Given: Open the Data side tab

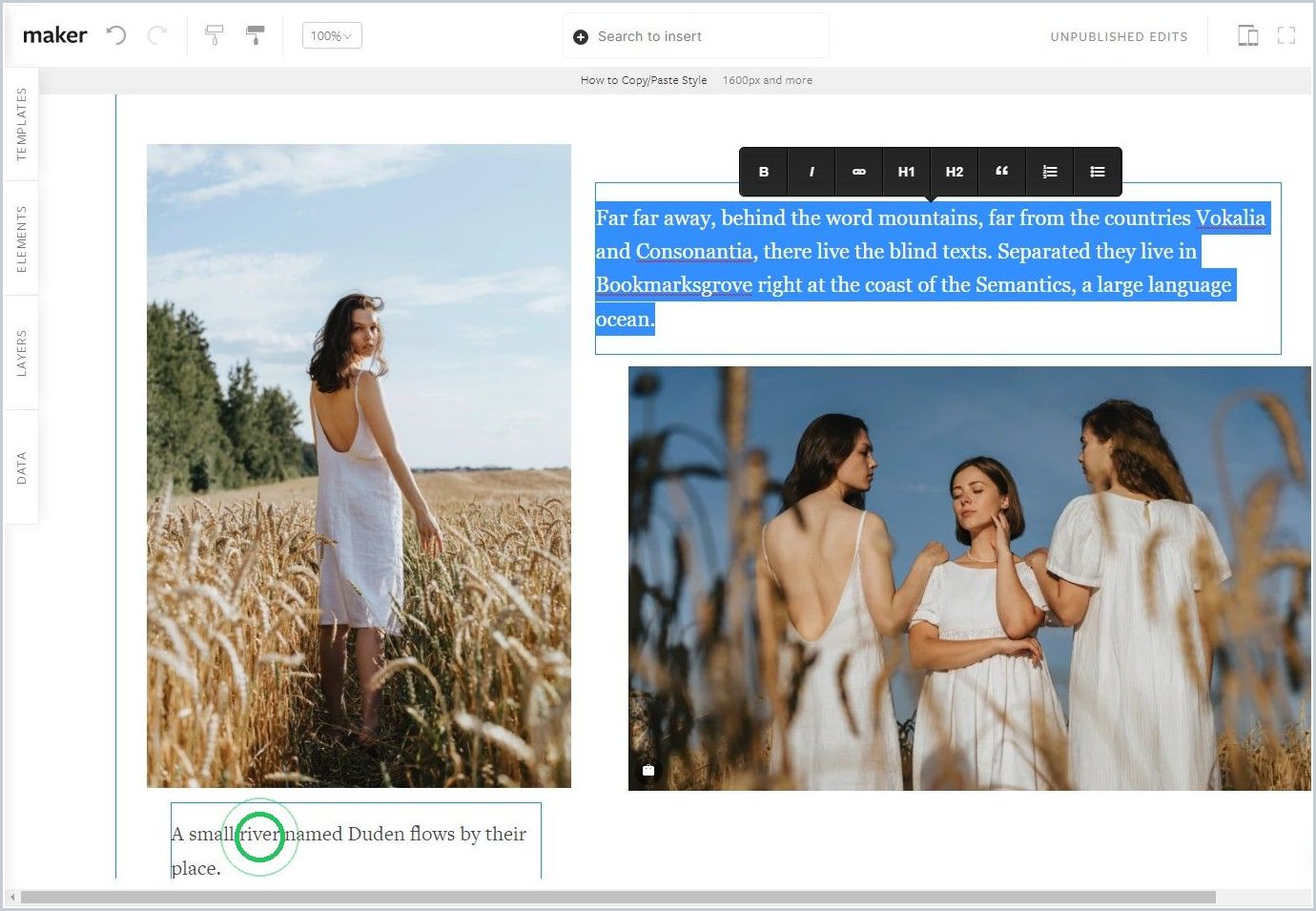Looking at the screenshot, I should pyautogui.click(x=21, y=467).
